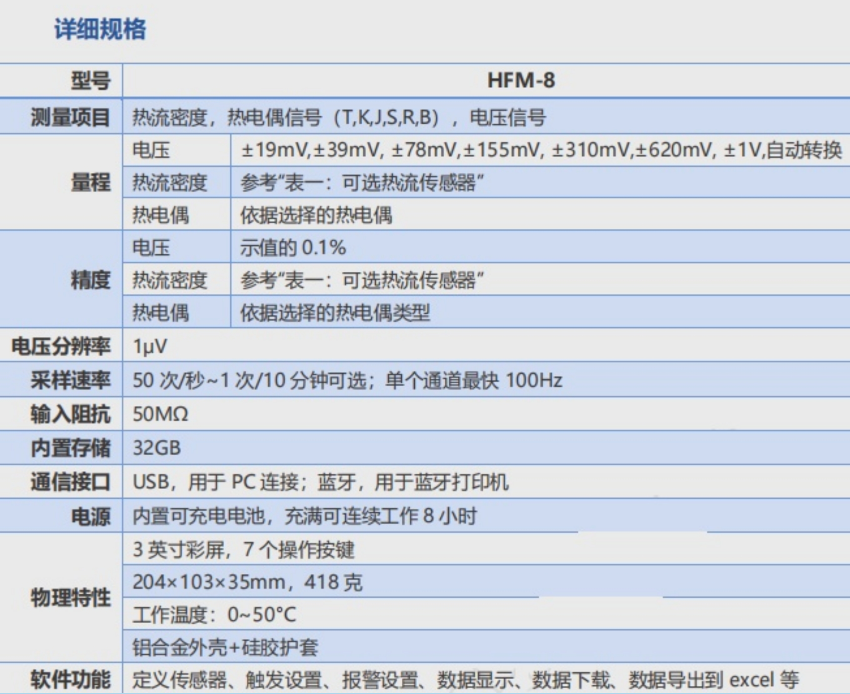Click the value '示值的 0.1%'

293,248
